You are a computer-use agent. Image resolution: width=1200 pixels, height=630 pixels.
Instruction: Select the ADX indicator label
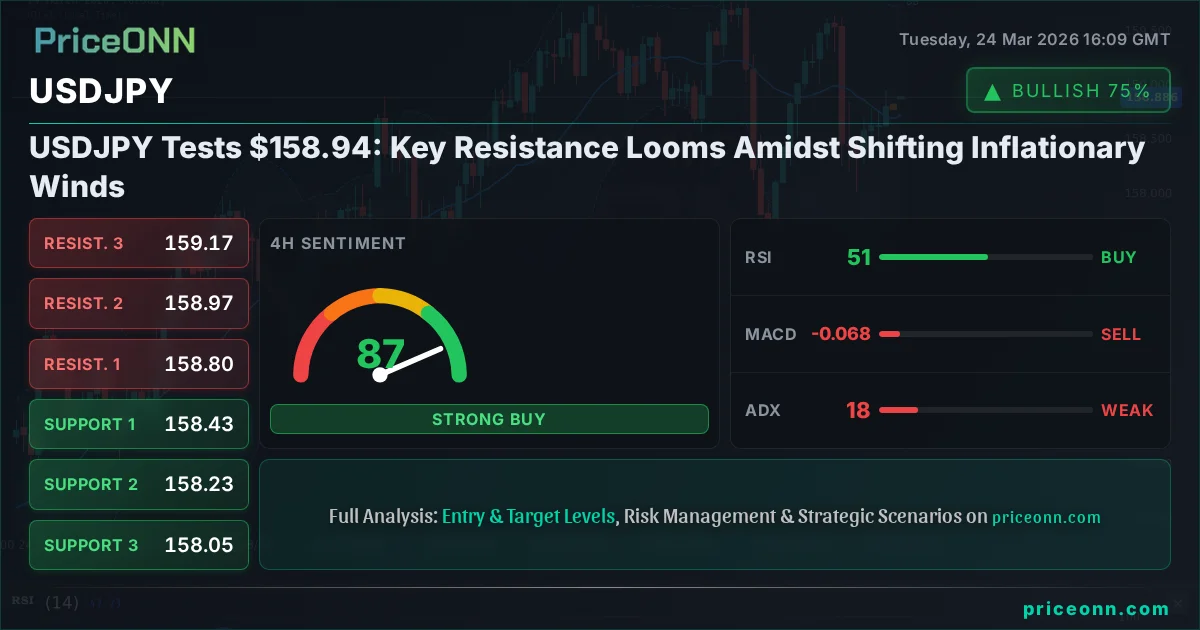coord(762,410)
